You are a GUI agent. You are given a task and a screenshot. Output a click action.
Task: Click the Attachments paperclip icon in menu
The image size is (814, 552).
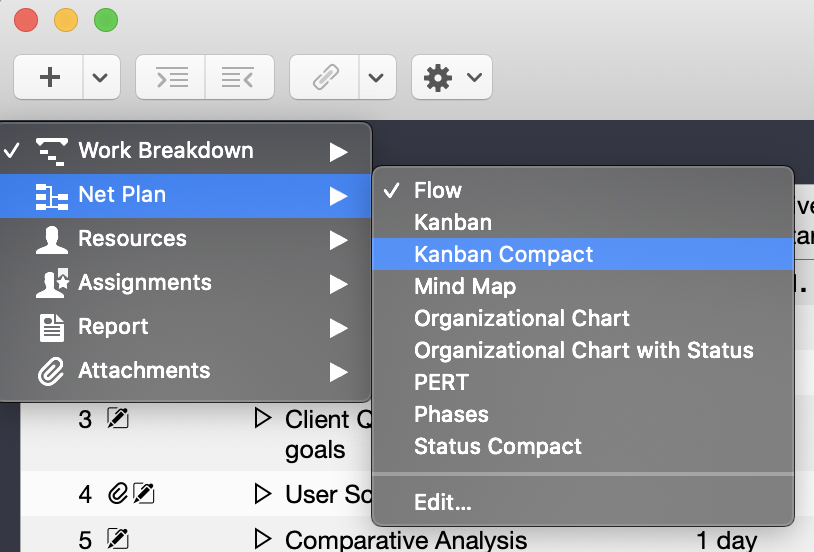click(x=51, y=371)
